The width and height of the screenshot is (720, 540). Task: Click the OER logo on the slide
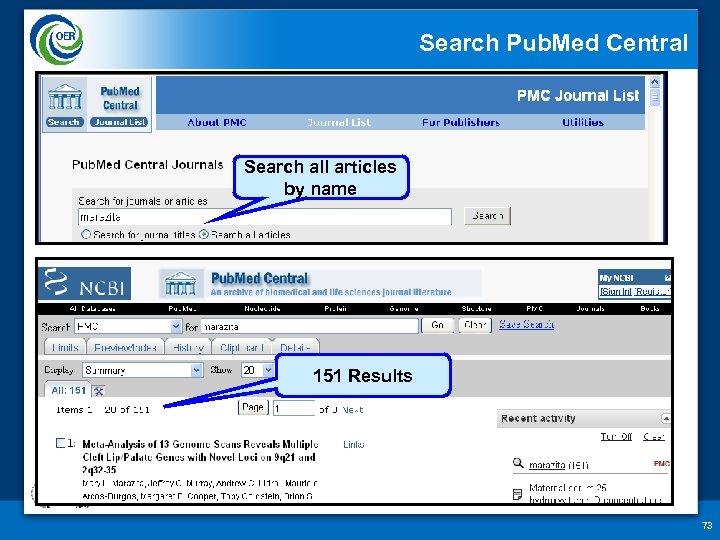tap(57, 39)
